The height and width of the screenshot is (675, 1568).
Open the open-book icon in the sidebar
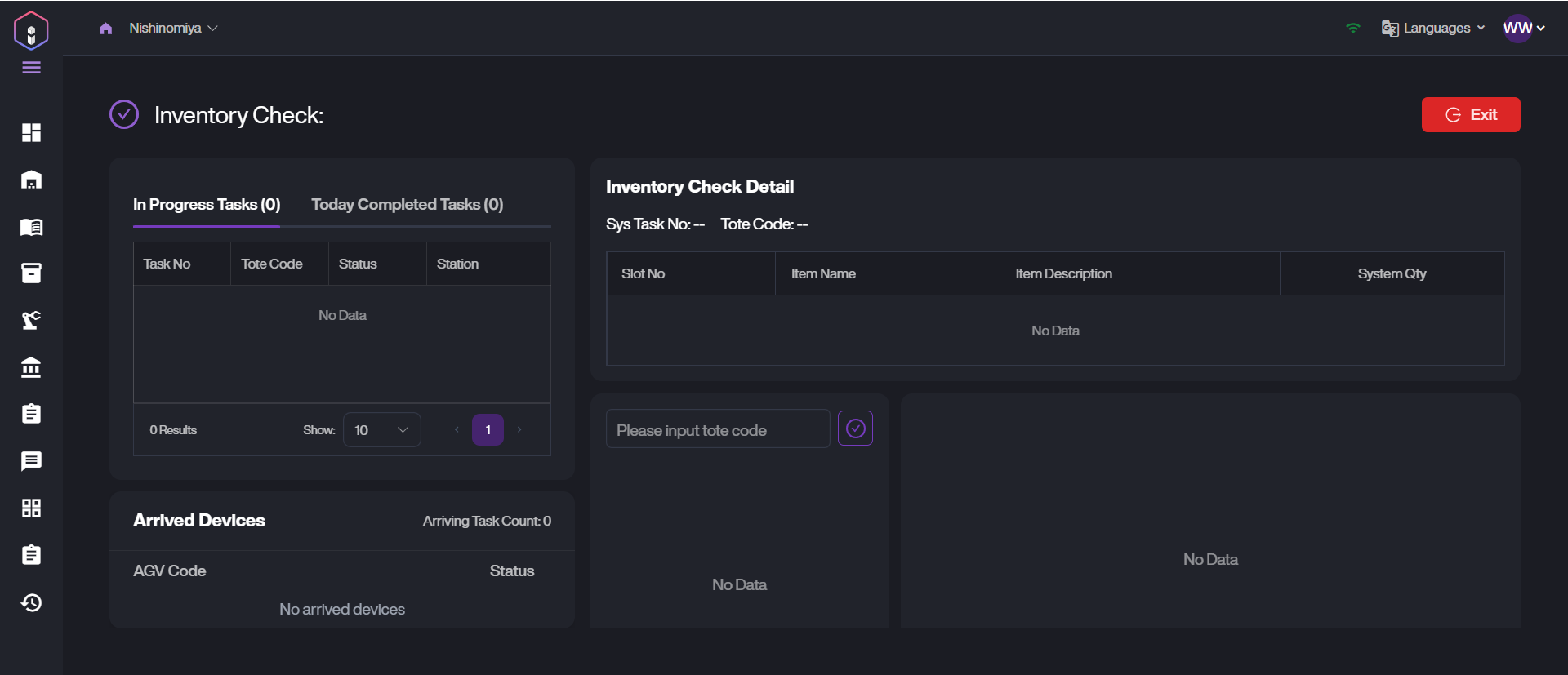click(31, 227)
